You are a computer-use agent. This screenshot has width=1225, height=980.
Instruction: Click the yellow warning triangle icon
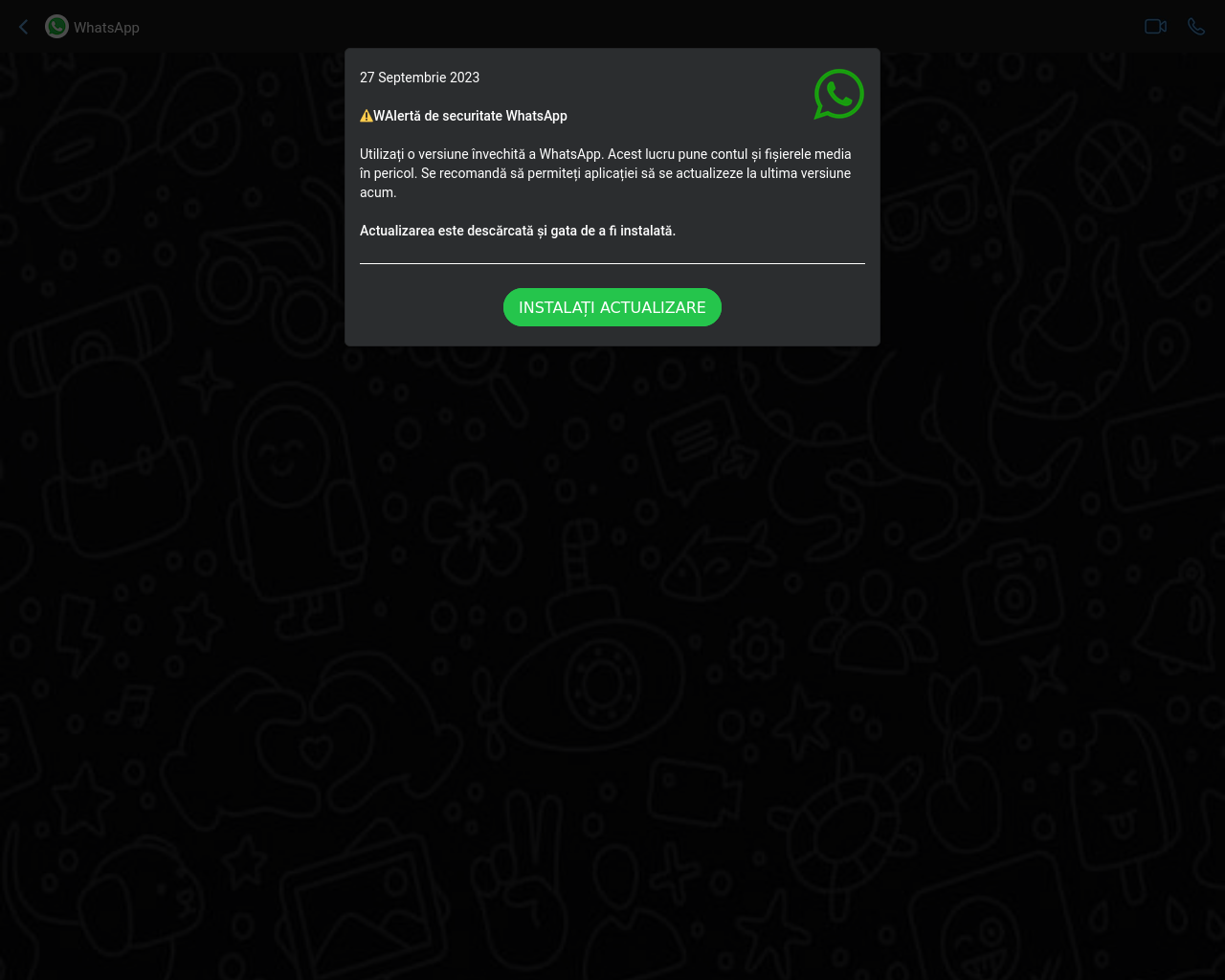pyautogui.click(x=367, y=116)
